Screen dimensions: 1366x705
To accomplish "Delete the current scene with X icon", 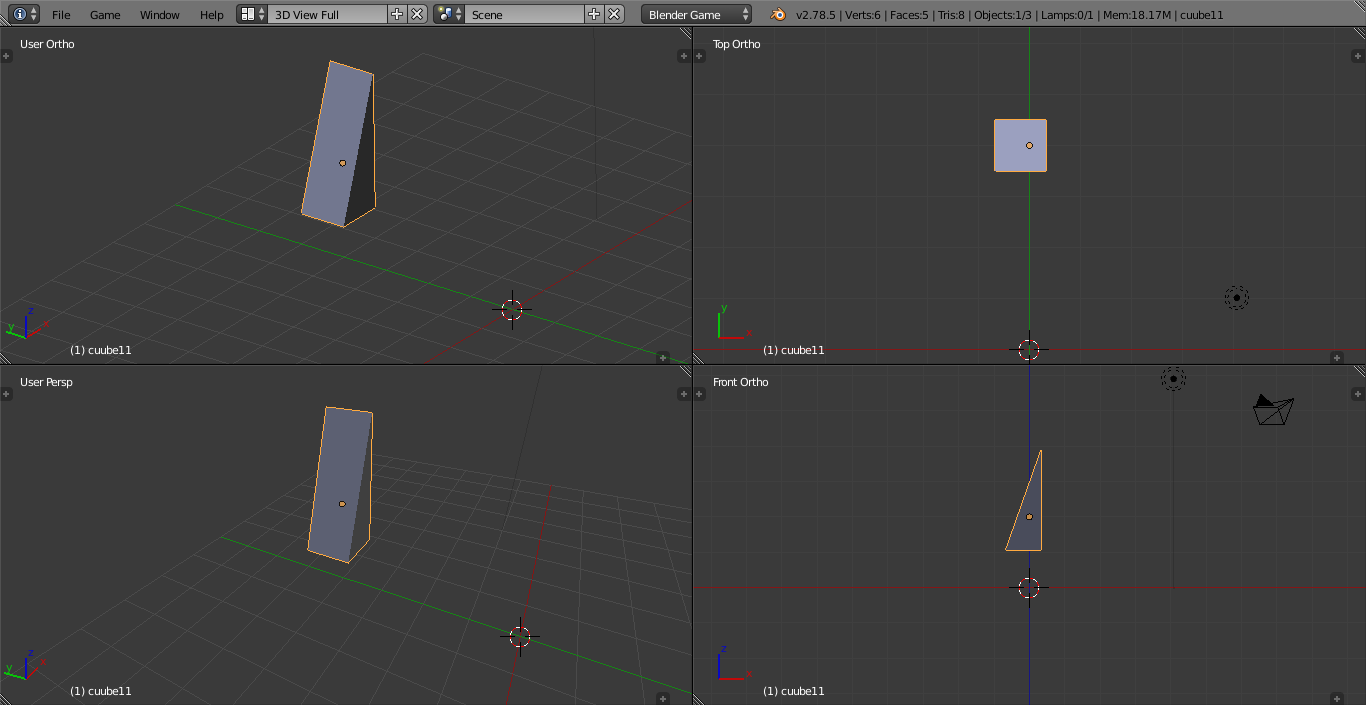I will (614, 15).
